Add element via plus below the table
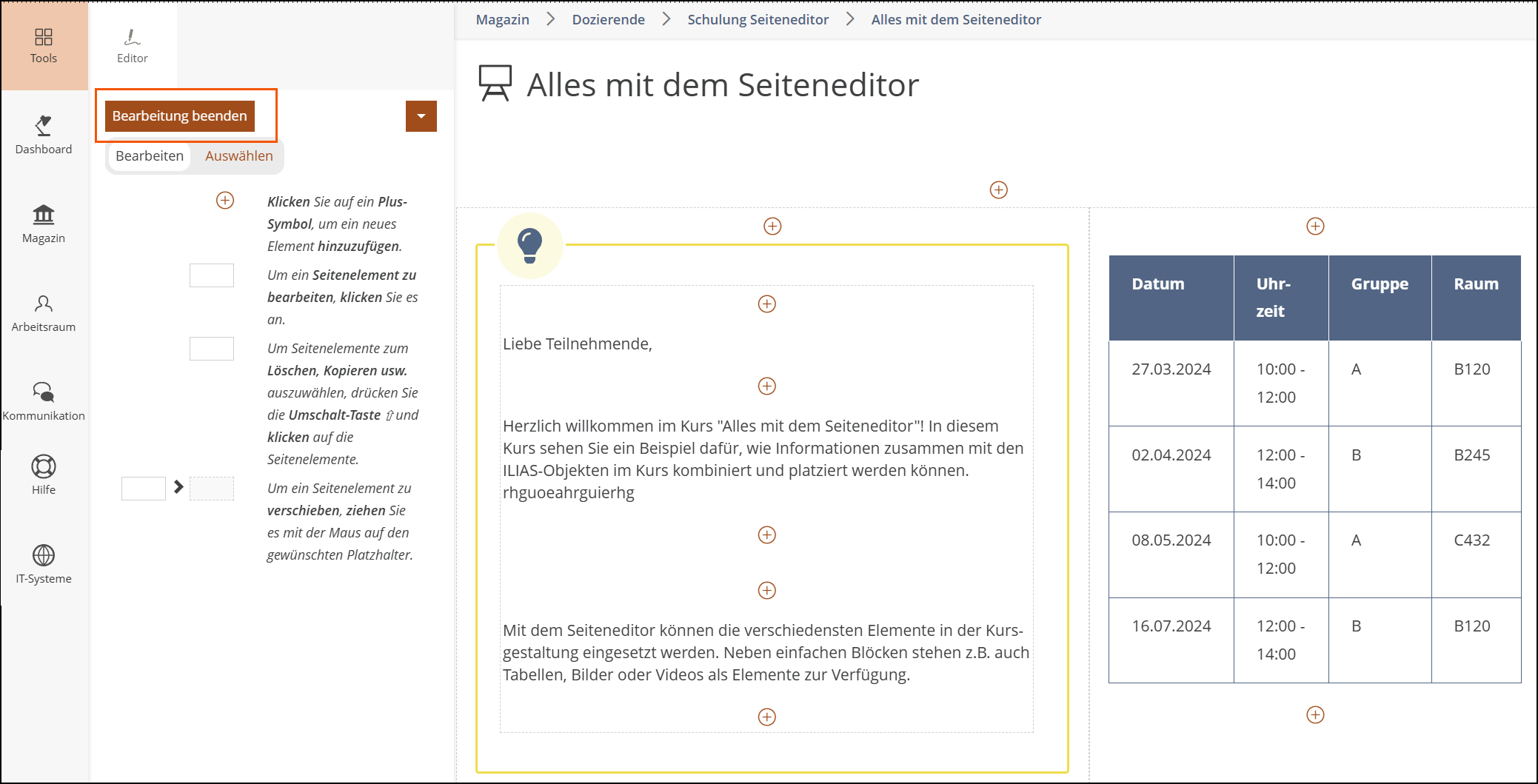 (1315, 715)
